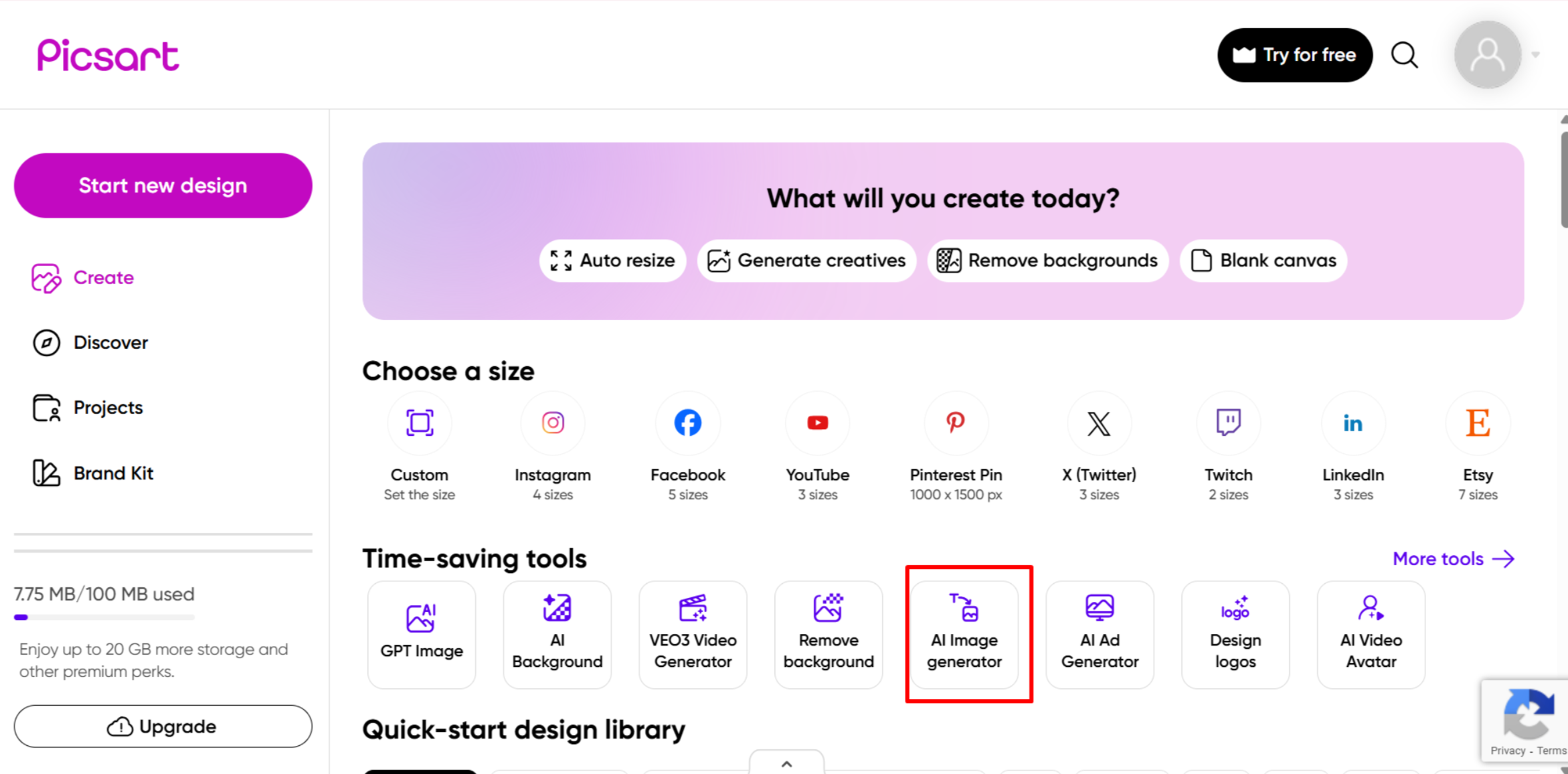Click the storage usage progress bar

104,617
